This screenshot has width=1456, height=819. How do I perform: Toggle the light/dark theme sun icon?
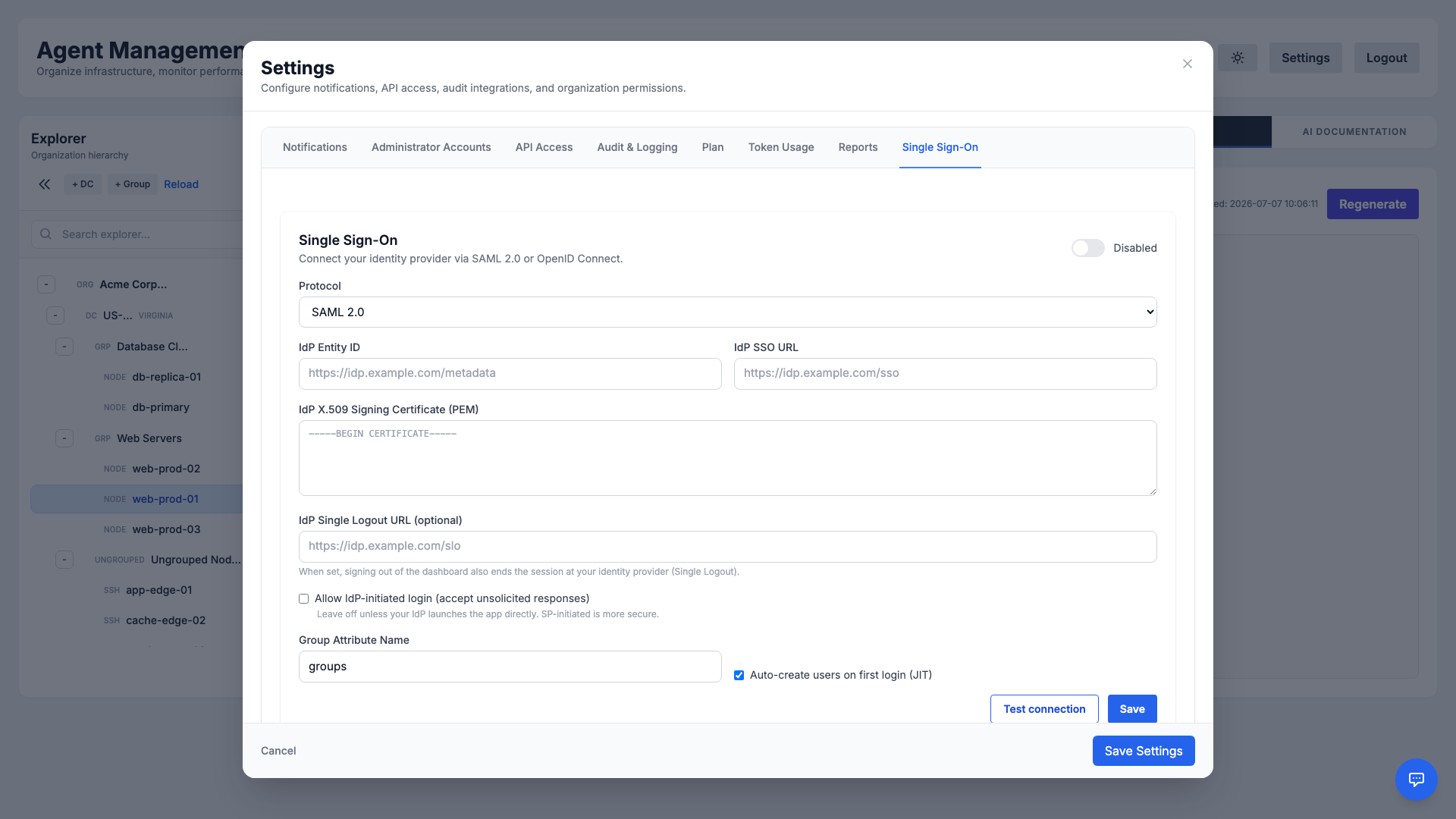[x=1238, y=58]
